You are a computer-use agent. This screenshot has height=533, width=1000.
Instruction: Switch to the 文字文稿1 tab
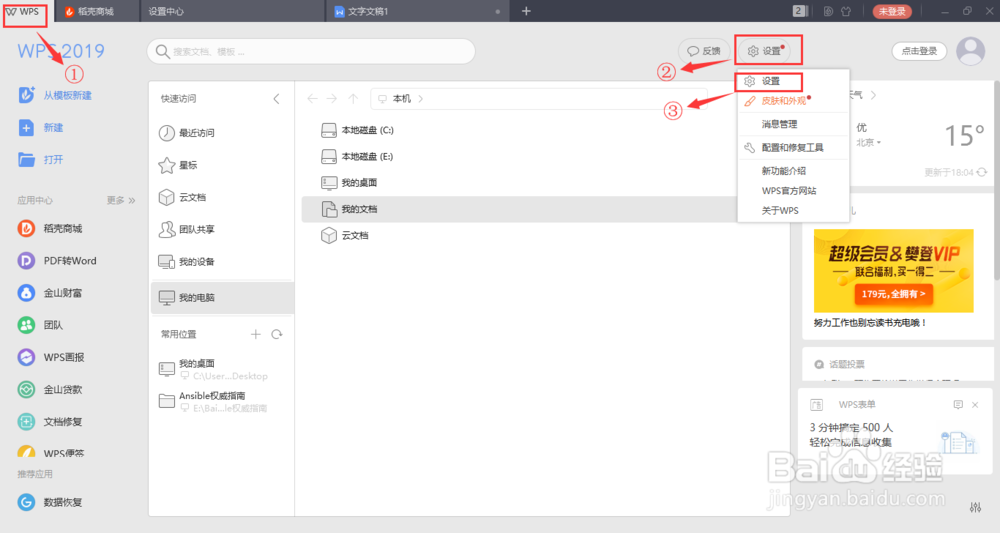[417, 11]
